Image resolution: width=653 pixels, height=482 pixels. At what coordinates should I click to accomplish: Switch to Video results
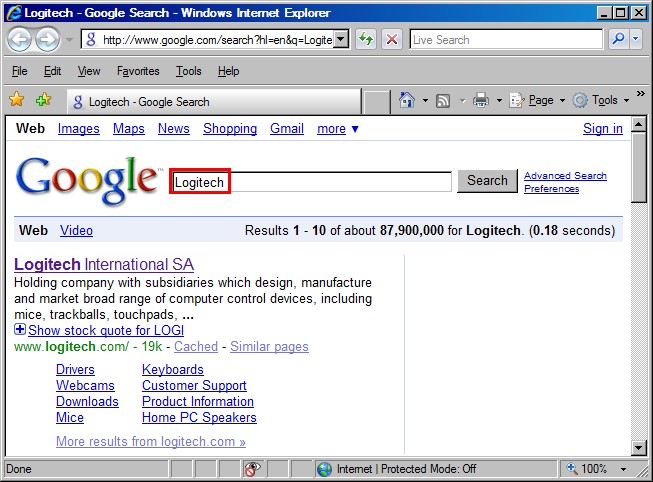pyautogui.click(x=76, y=230)
